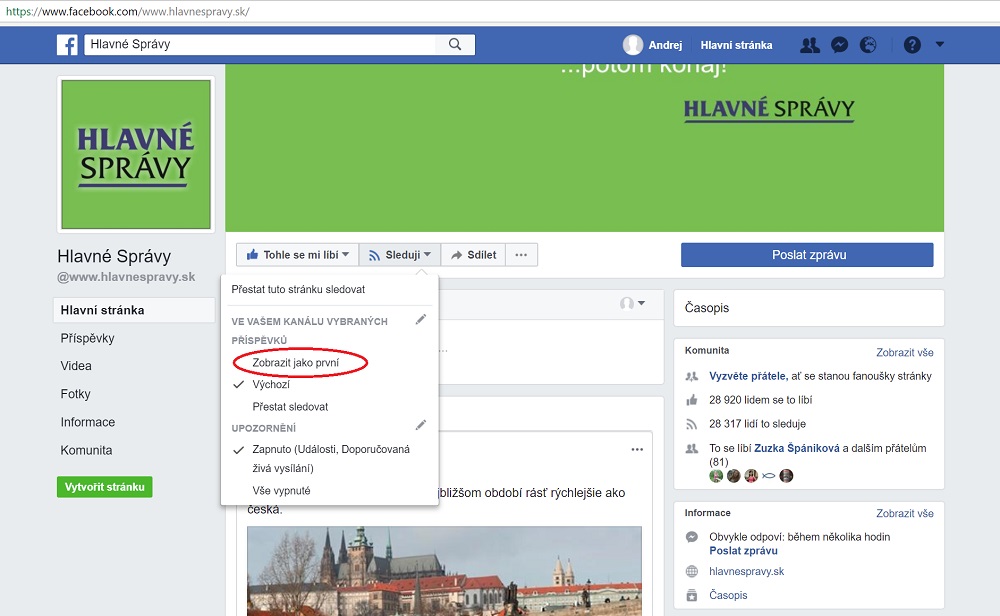Click the '@www.hlavnespravy.sk' page username
The height and width of the screenshot is (616, 1000).
126,277
